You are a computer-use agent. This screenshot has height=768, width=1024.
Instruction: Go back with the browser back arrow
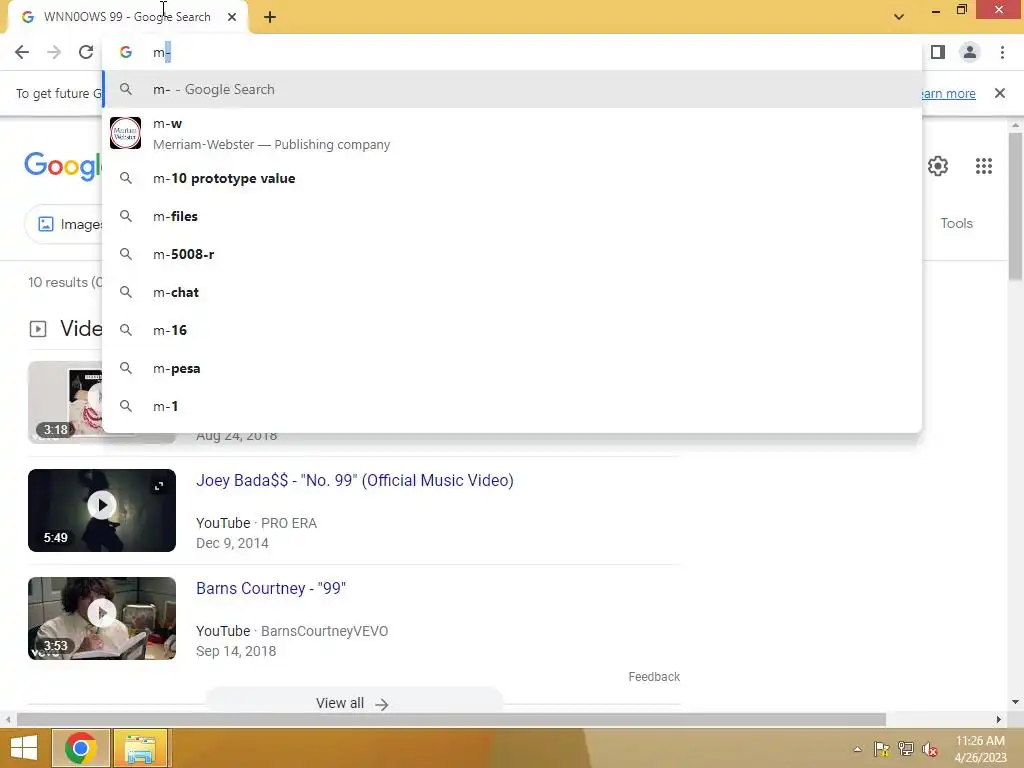click(x=22, y=52)
